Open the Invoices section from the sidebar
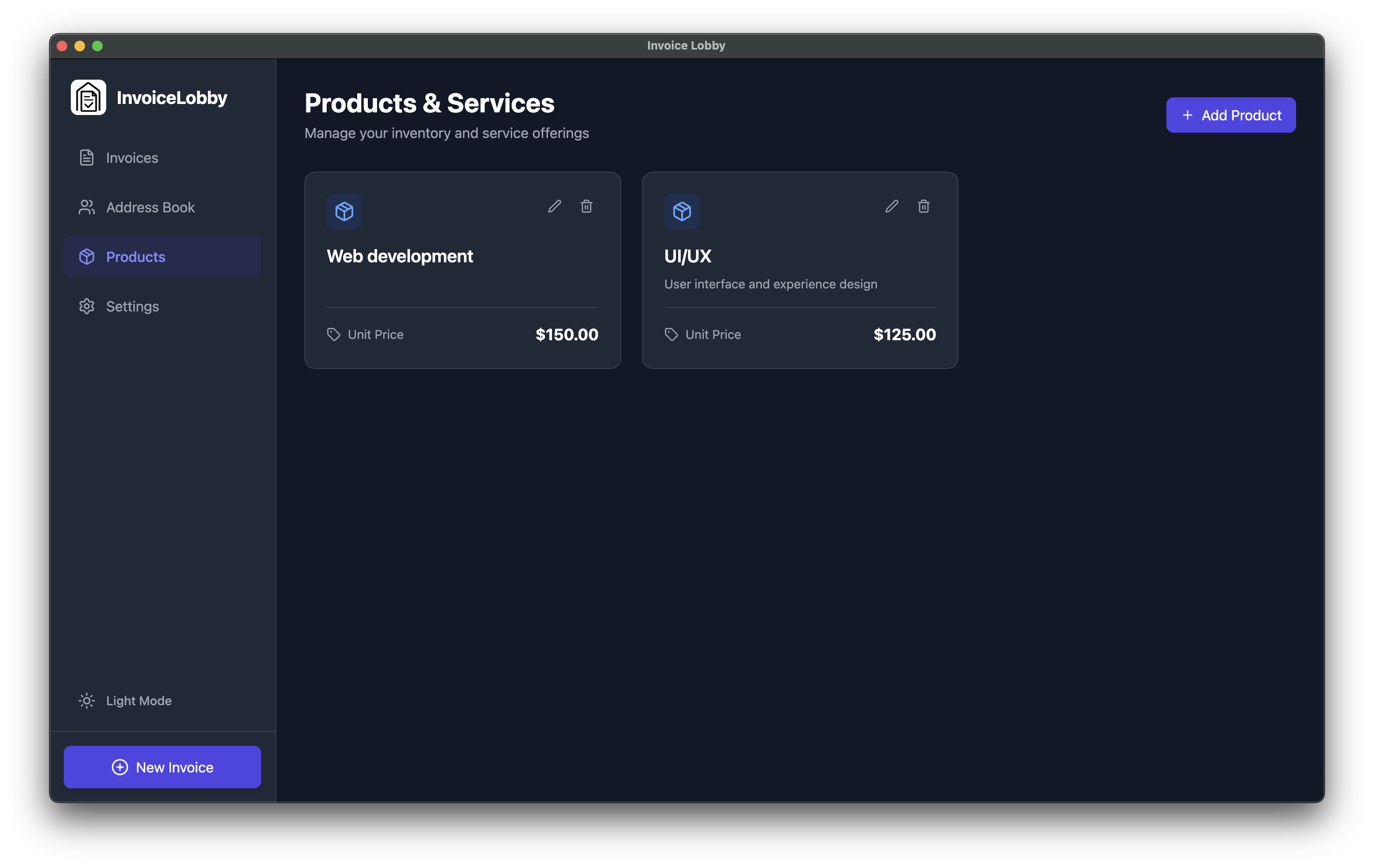This screenshot has width=1374, height=868. pos(132,157)
